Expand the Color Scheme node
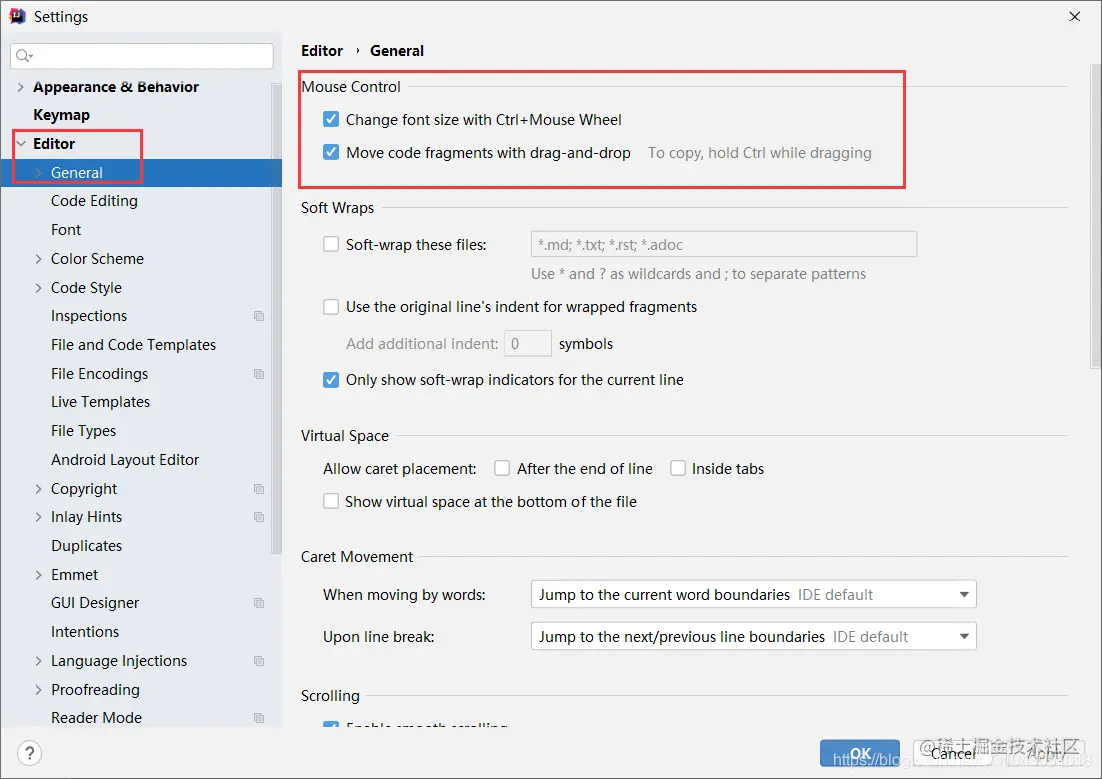 click(x=39, y=259)
